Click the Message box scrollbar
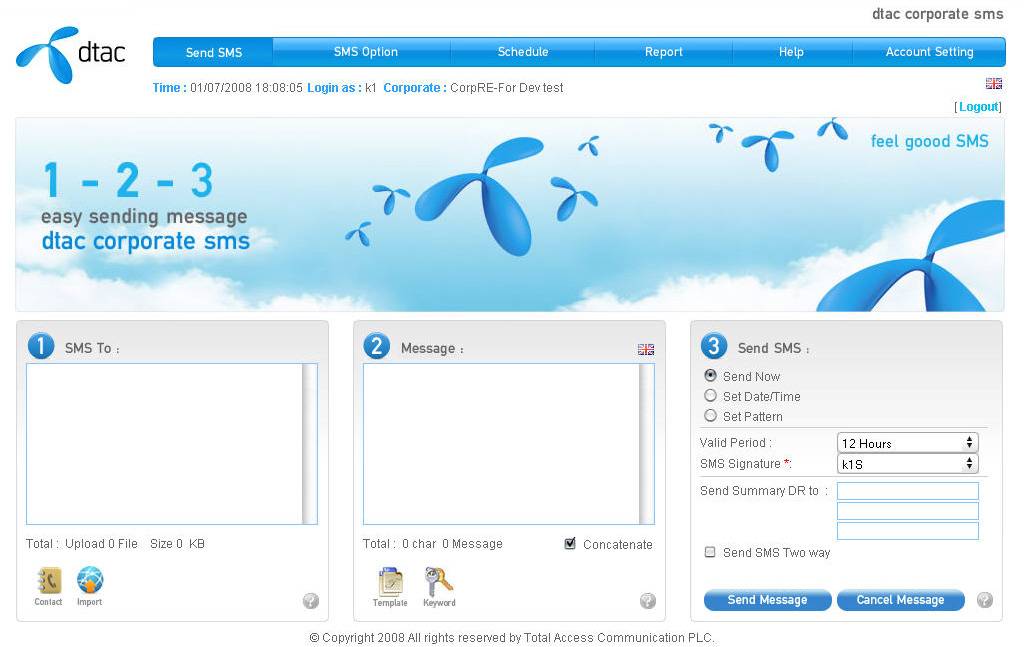Viewport: 1024px width, 647px height. [x=647, y=444]
